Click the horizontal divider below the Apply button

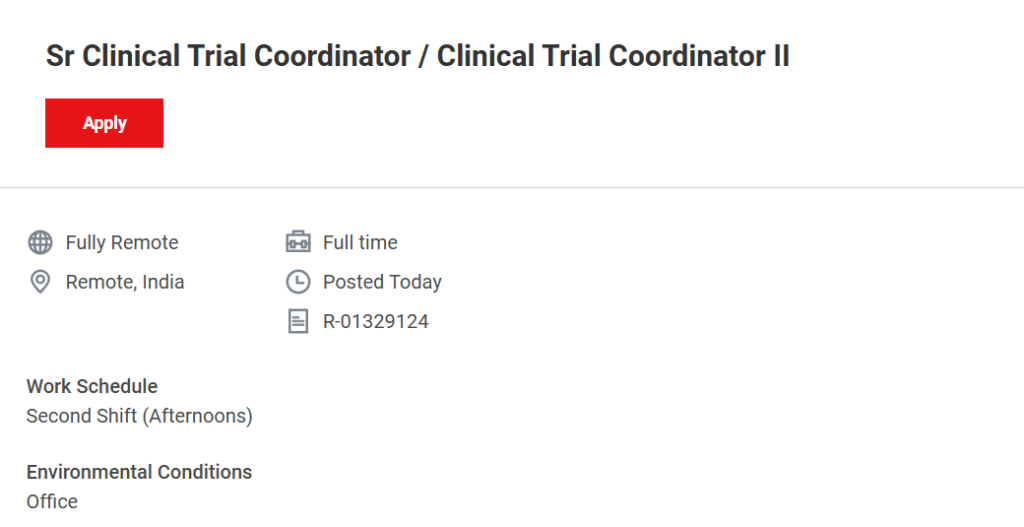point(512,187)
